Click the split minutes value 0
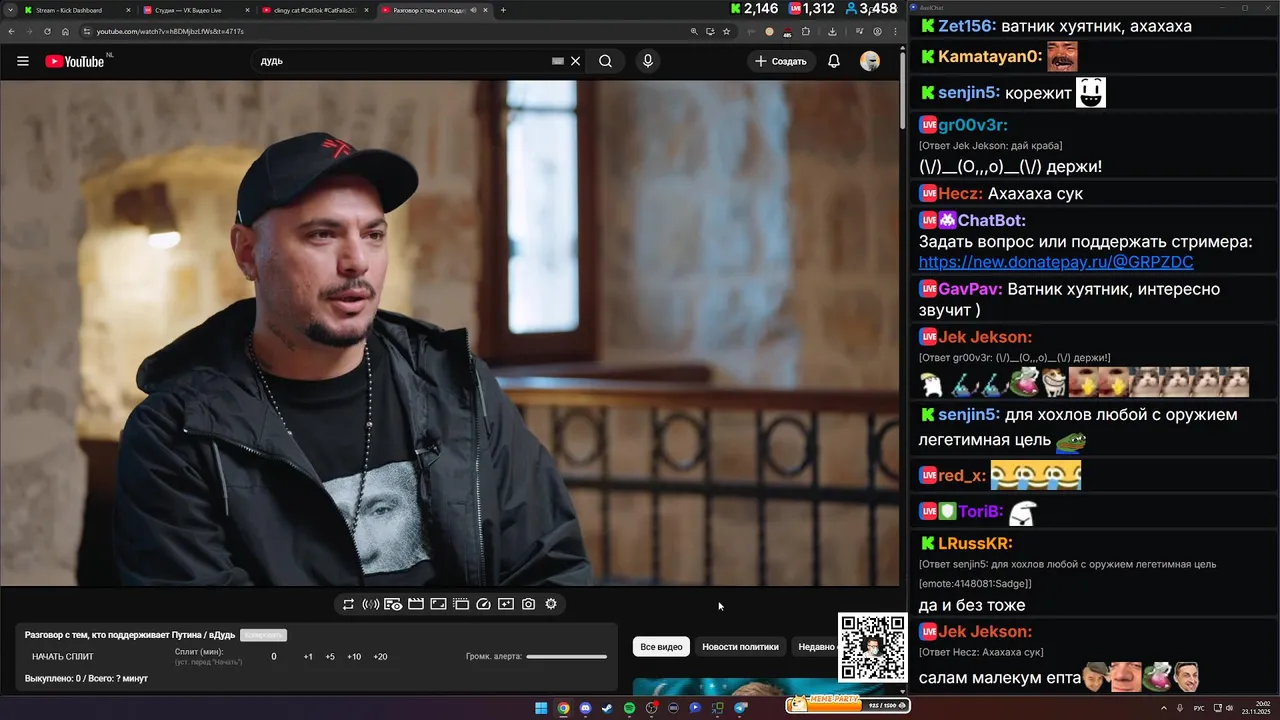 coord(274,657)
